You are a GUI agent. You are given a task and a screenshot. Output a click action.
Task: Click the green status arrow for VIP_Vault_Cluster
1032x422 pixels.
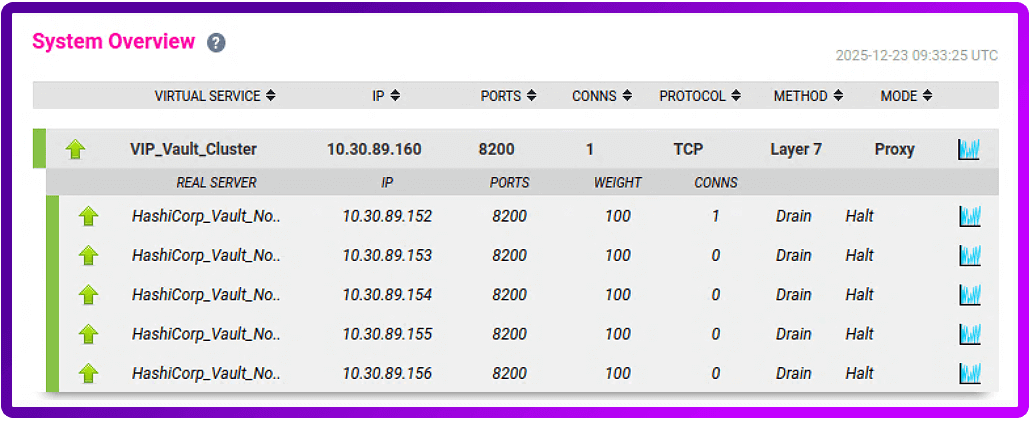coord(75,150)
